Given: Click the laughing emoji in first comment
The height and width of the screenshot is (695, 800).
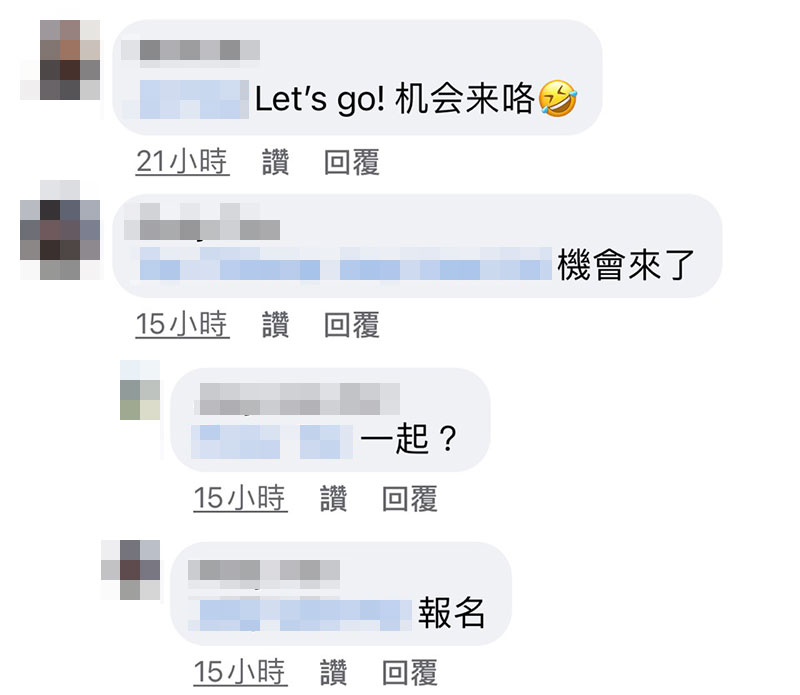Looking at the screenshot, I should pyautogui.click(x=558, y=98).
